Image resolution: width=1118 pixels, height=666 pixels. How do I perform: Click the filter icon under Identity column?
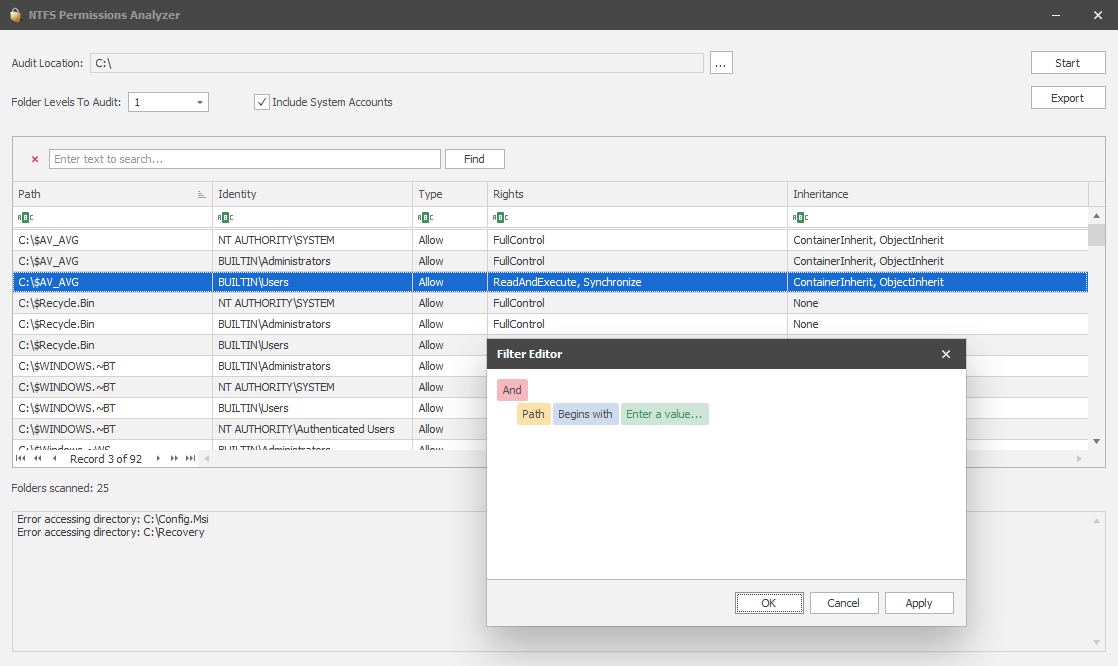click(226, 217)
